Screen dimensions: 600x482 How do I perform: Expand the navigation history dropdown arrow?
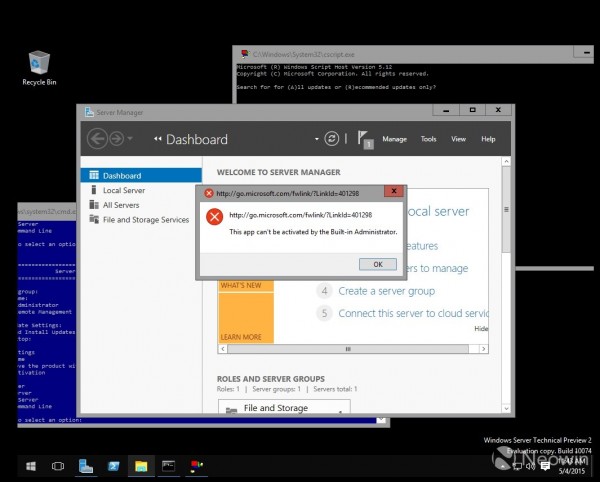130,138
